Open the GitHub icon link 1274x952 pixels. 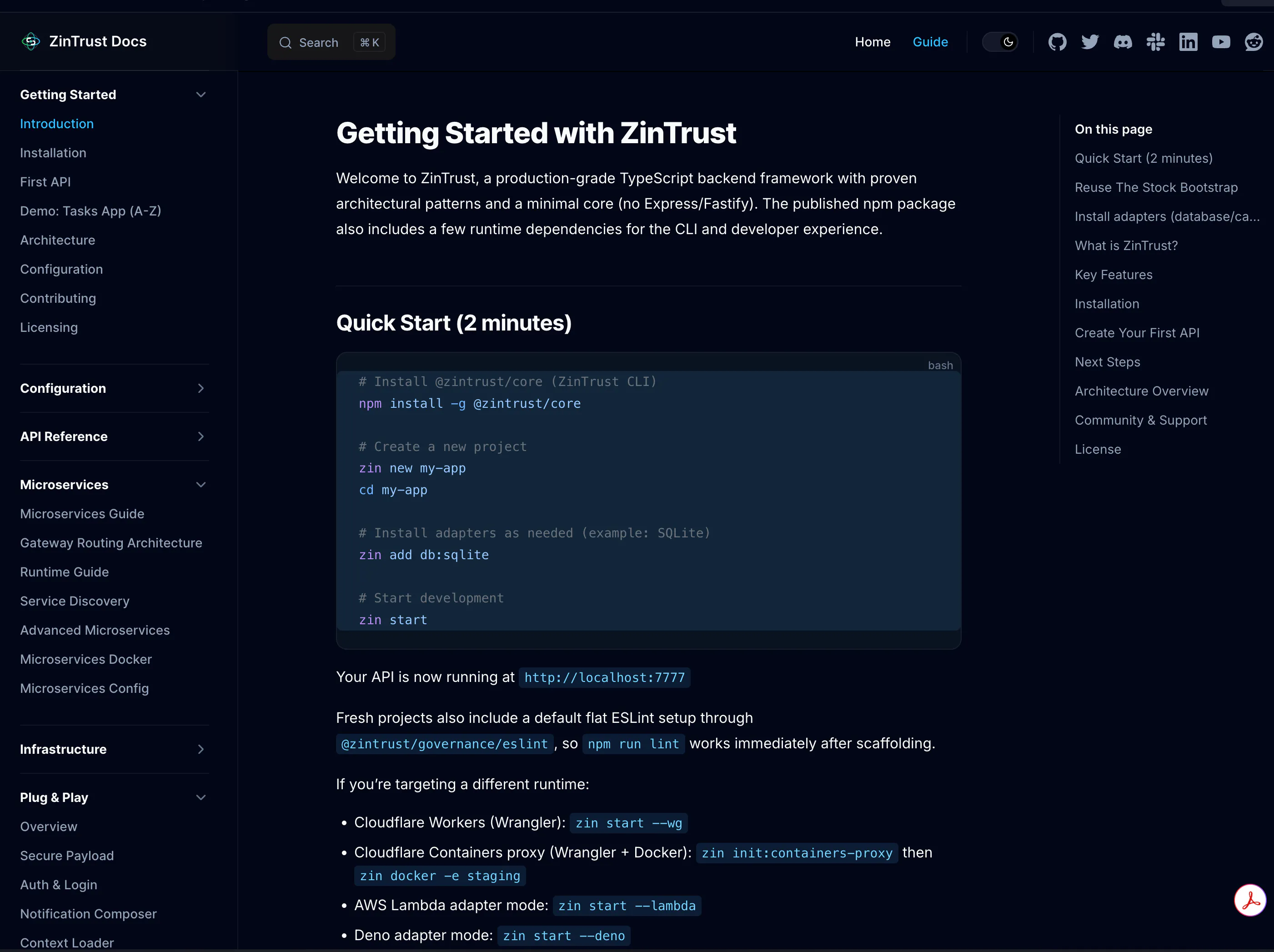point(1058,42)
